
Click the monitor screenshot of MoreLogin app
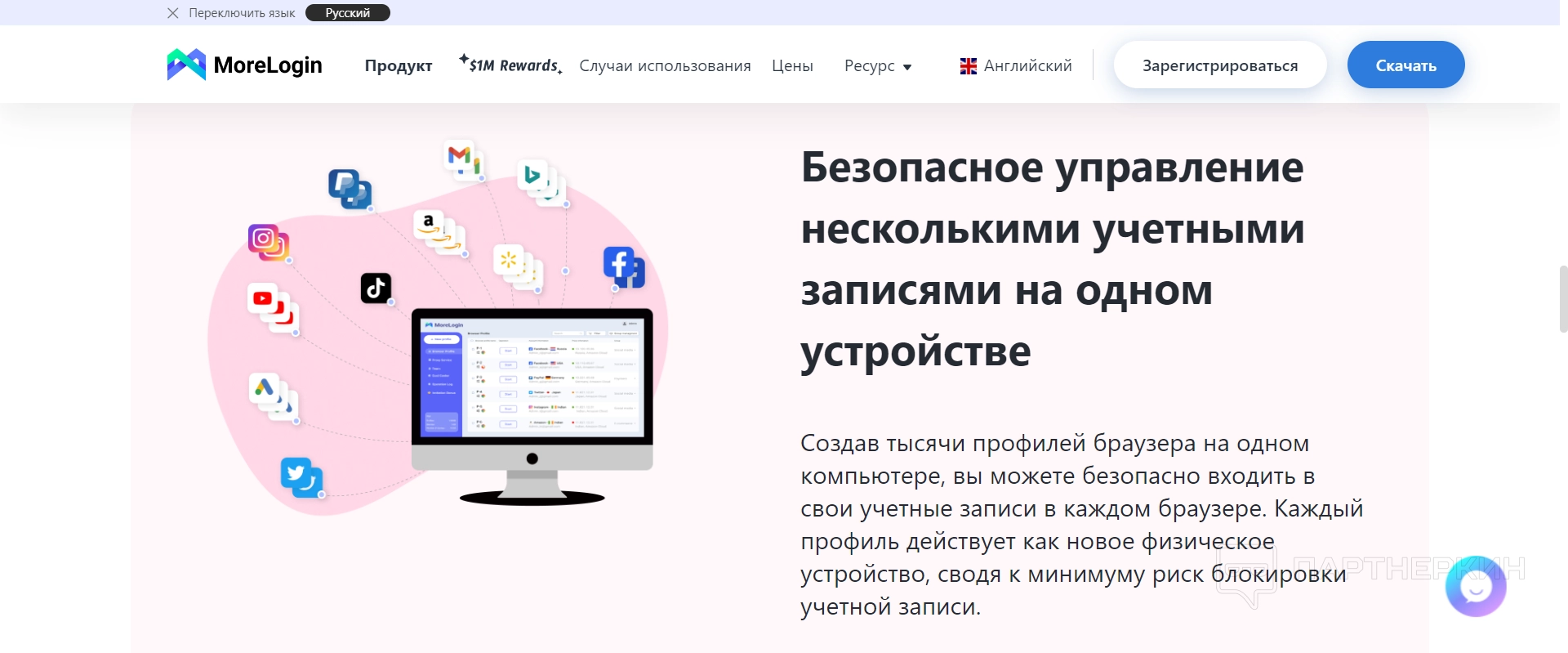click(x=532, y=376)
